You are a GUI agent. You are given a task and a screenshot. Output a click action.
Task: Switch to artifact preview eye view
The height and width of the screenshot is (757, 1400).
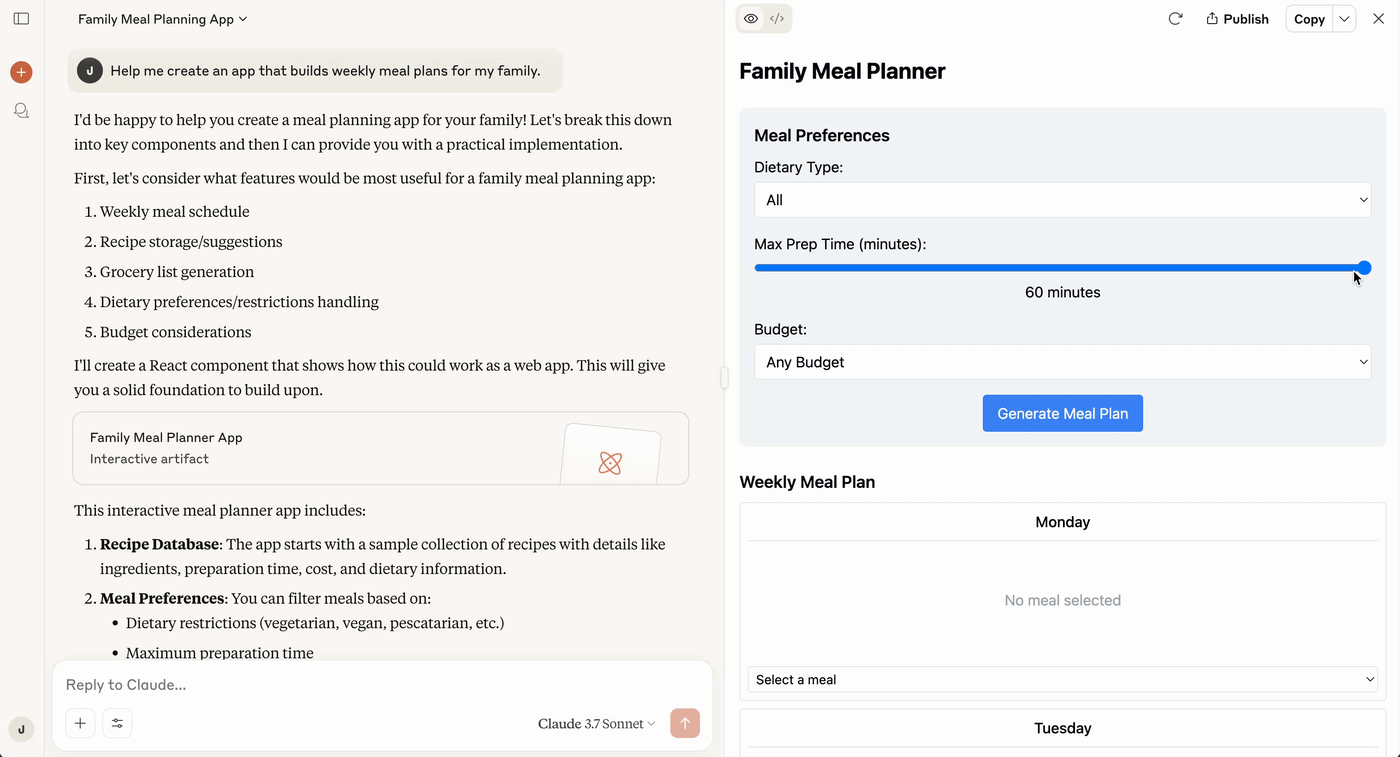[x=751, y=19]
